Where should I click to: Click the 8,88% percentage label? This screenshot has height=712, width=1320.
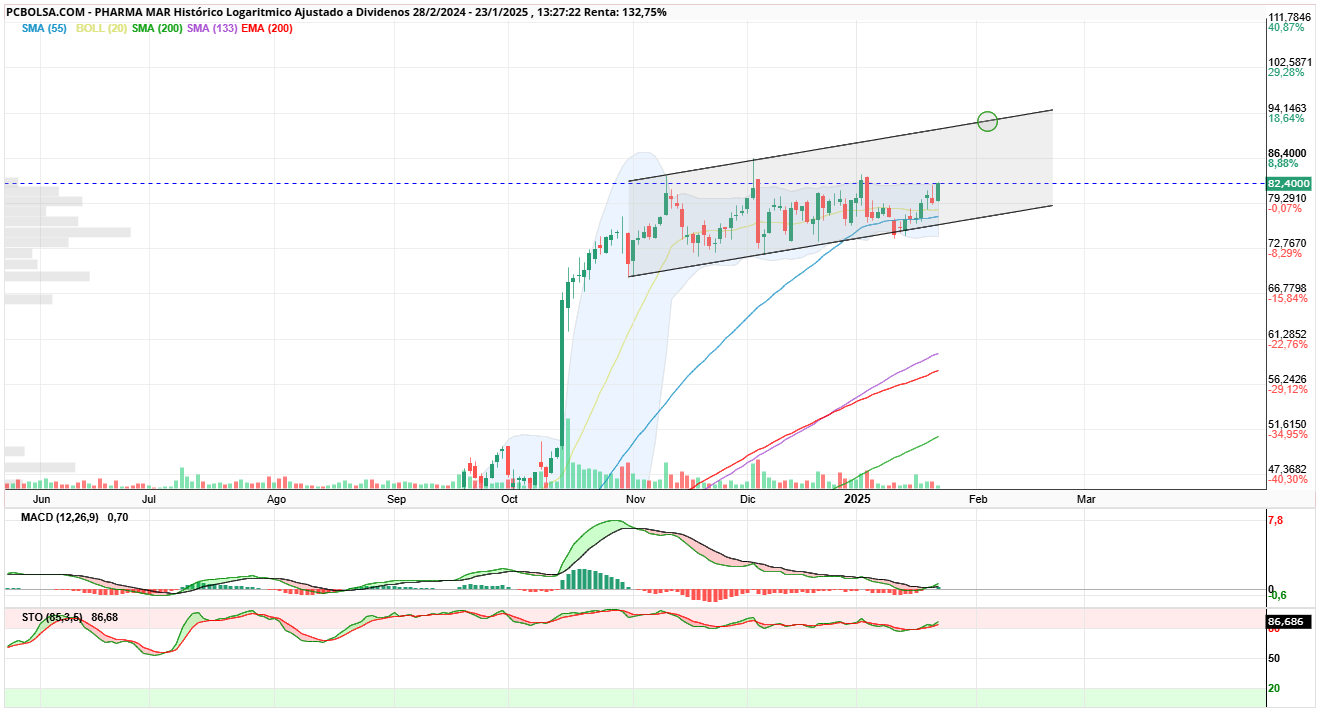[1283, 164]
